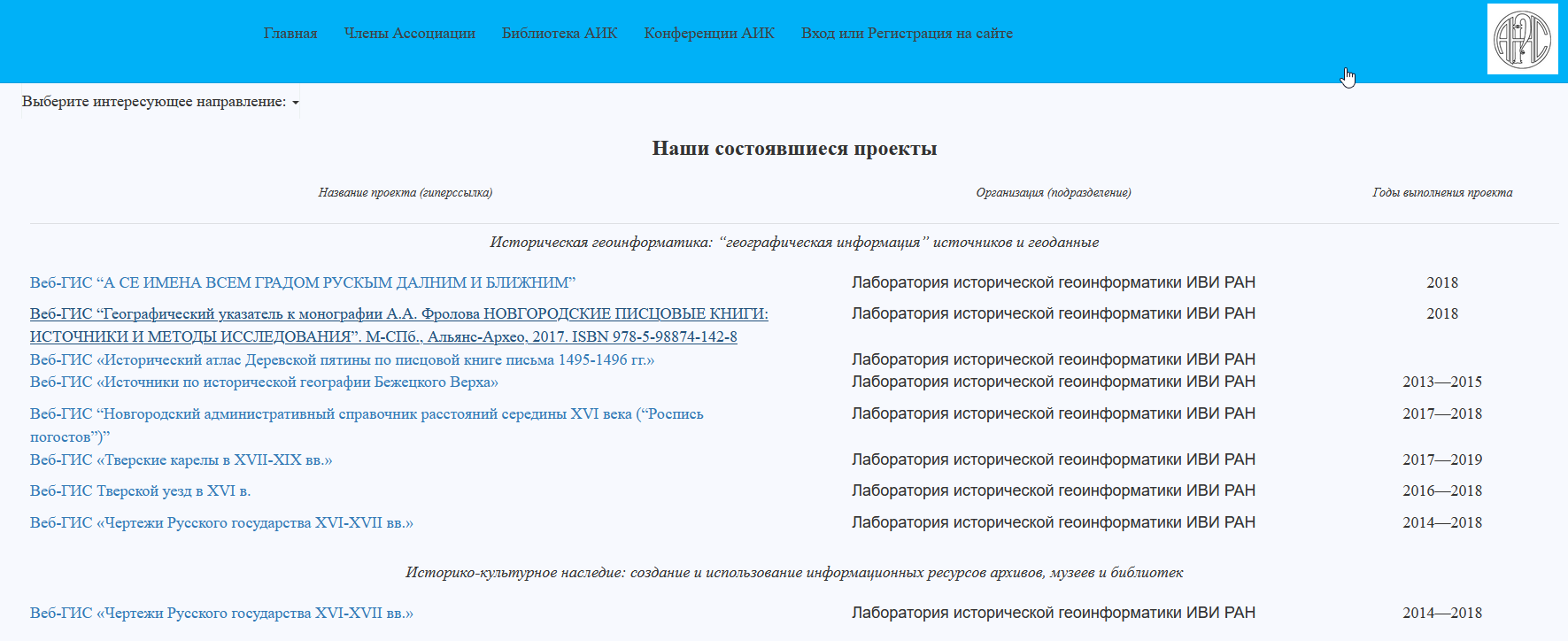Click Вход или Регистрация на сайте

tap(907, 34)
